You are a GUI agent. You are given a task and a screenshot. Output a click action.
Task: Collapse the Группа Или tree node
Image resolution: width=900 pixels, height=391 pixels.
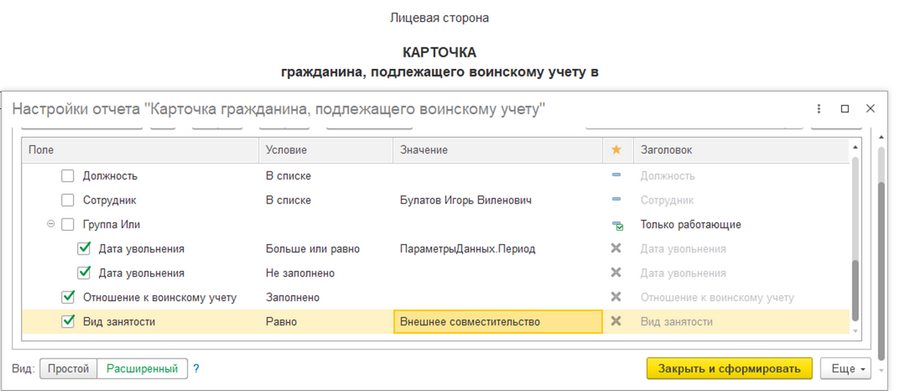51,224
